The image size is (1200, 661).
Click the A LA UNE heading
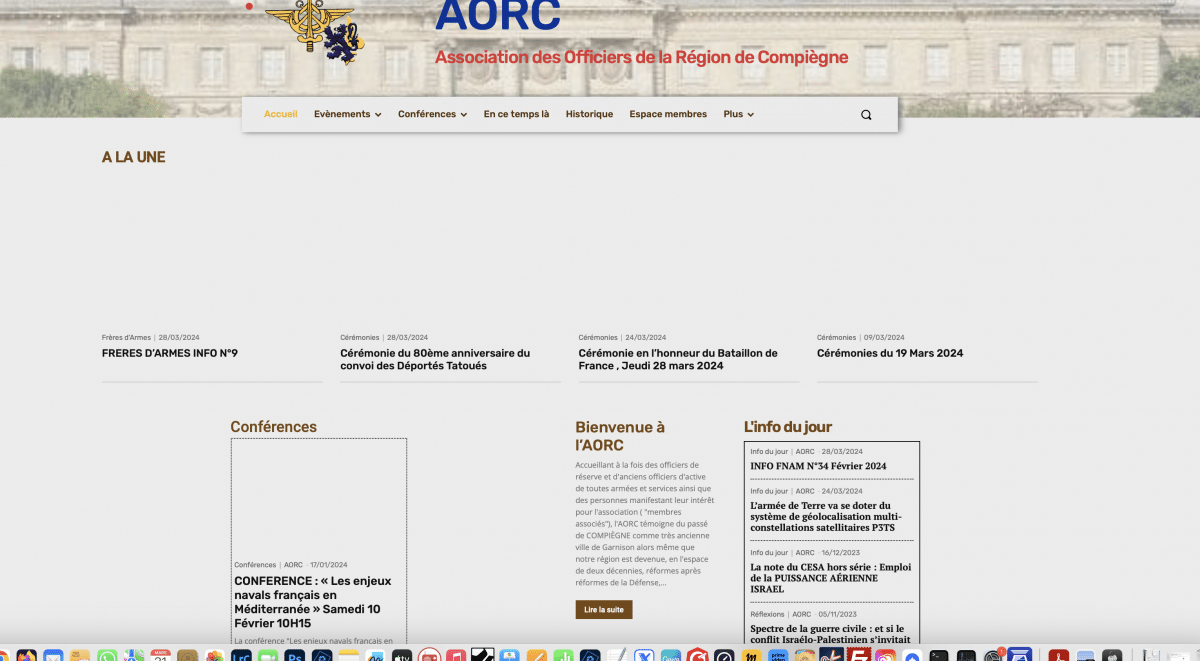coord(134,157)
